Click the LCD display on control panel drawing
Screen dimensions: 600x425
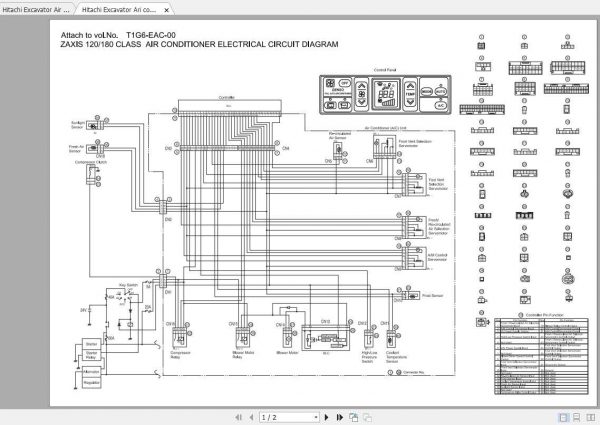pyautogui.click(x=386, y=94)
